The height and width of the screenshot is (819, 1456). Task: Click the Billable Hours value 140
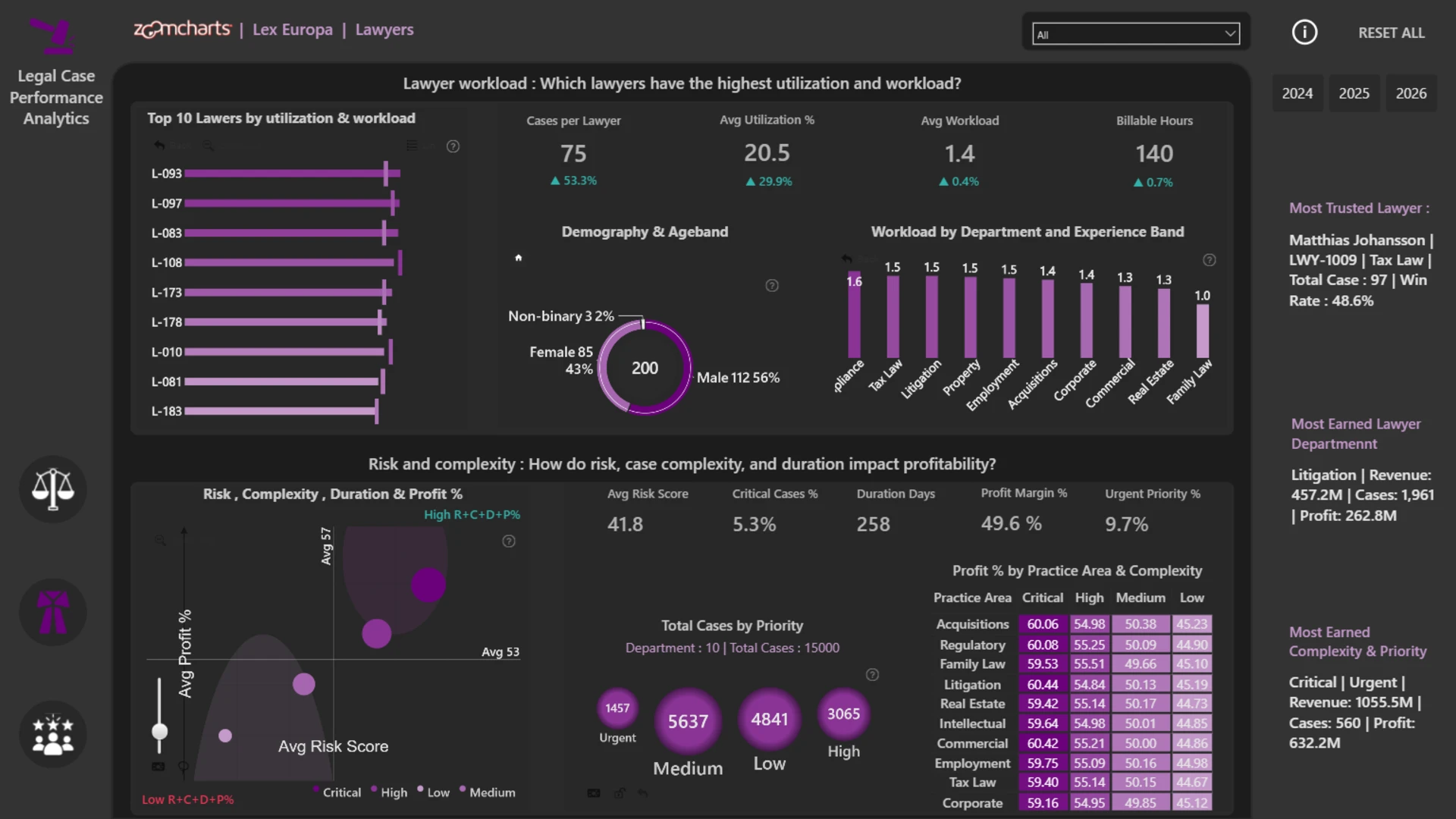tap(1154, 154)
